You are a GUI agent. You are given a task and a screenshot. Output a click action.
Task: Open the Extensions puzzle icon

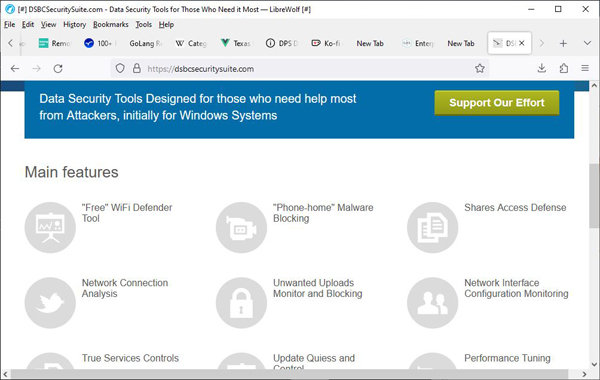pos(563,68)
